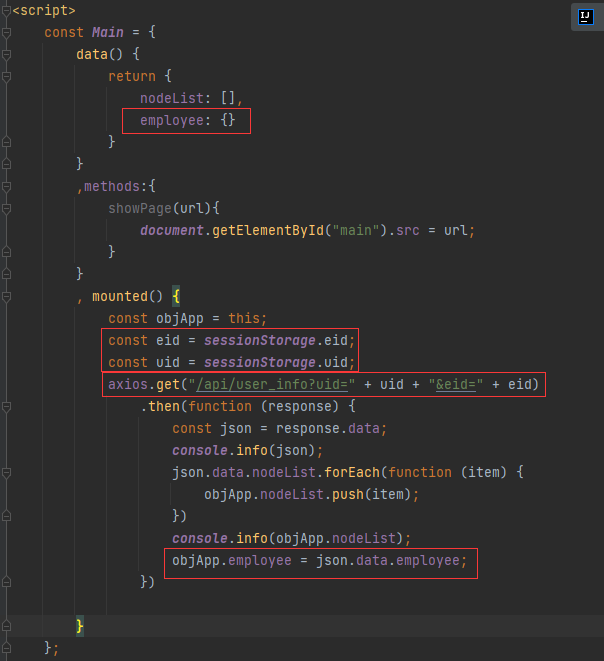Fold the mounted() hook block

6,297
